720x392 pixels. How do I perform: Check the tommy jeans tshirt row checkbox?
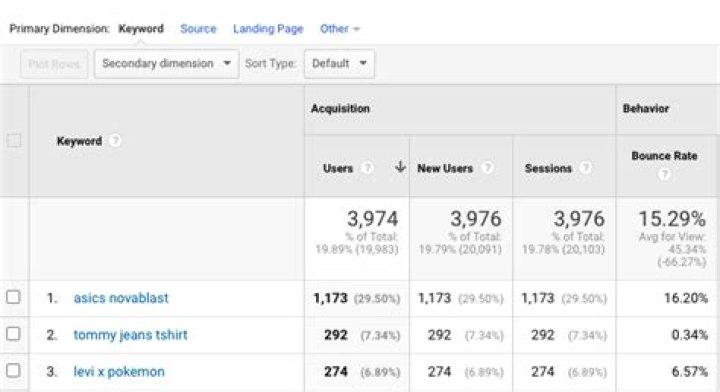coord(13,334)
